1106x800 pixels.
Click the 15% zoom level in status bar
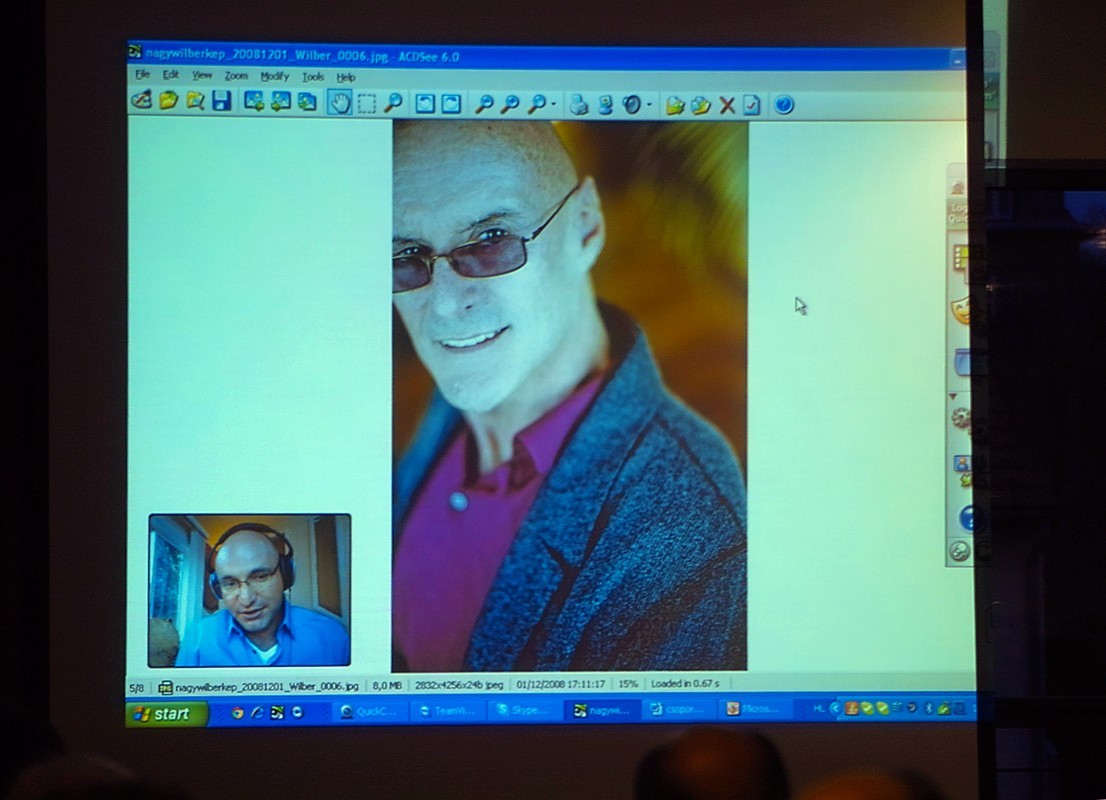pos(627,684)
